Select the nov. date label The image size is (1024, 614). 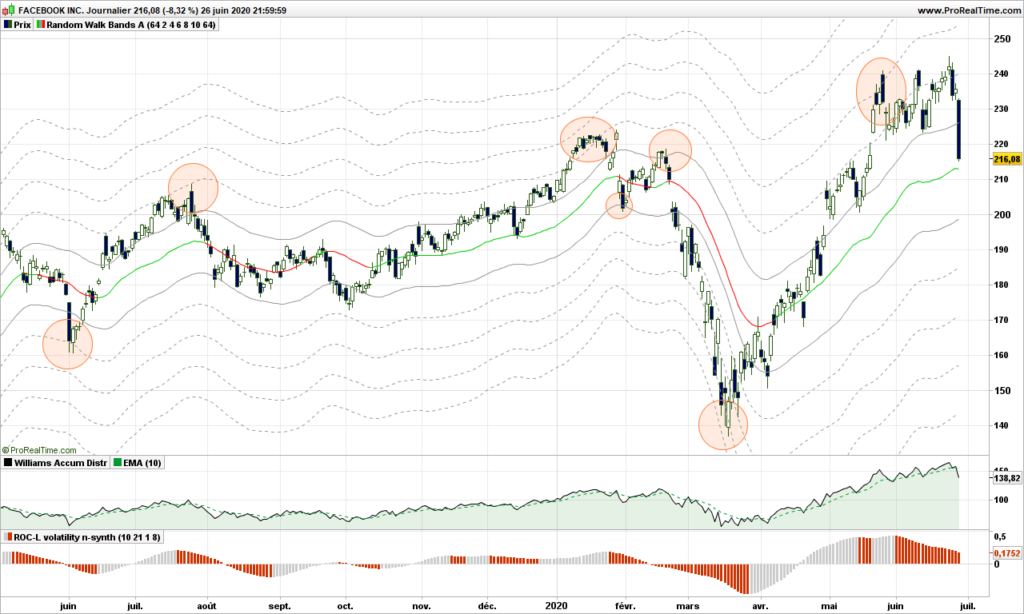click(421, 606)
